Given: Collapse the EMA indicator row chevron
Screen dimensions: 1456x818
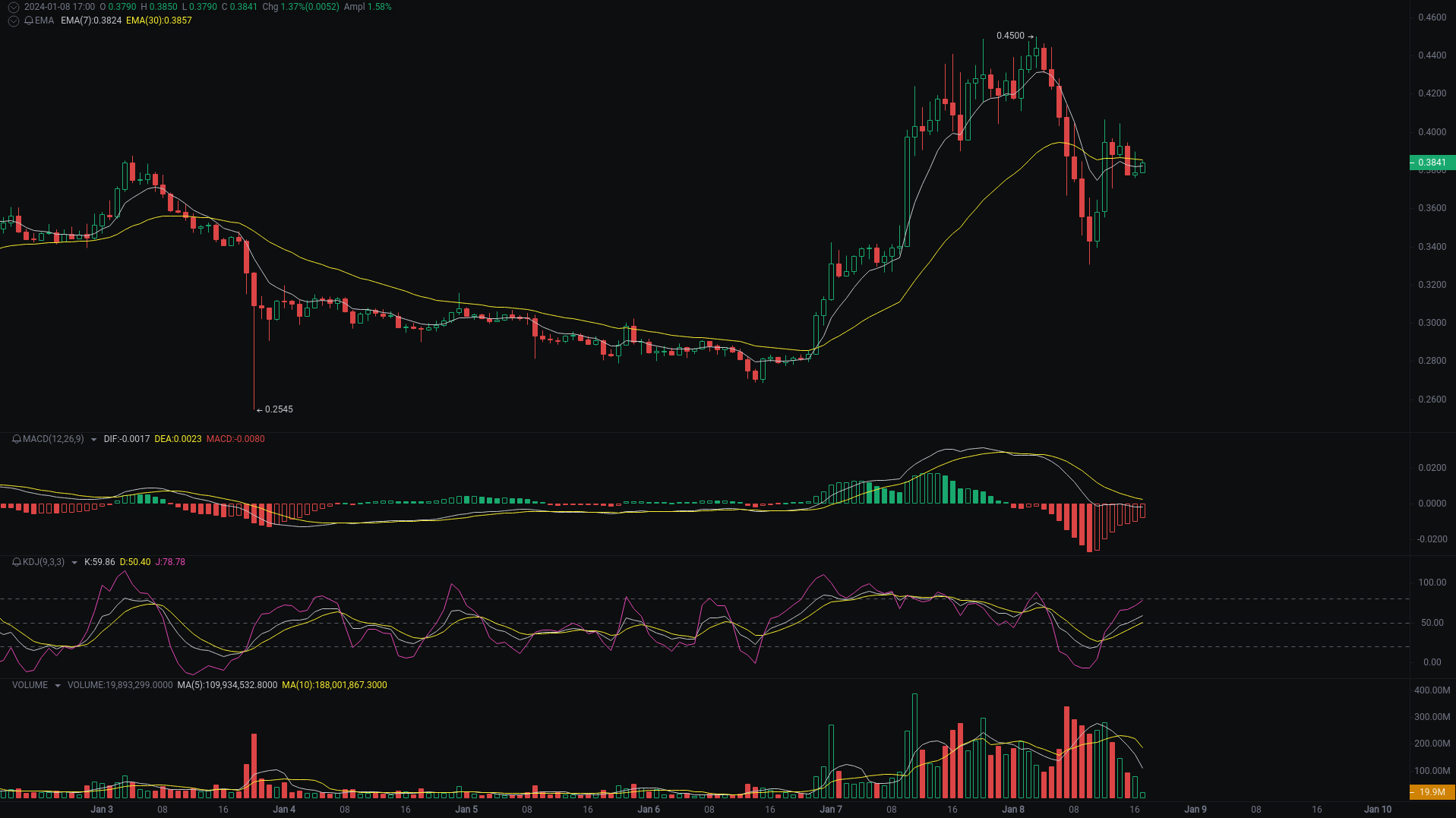Looking at the screenshot, I should pyautogui.click(x=12, y=21).
